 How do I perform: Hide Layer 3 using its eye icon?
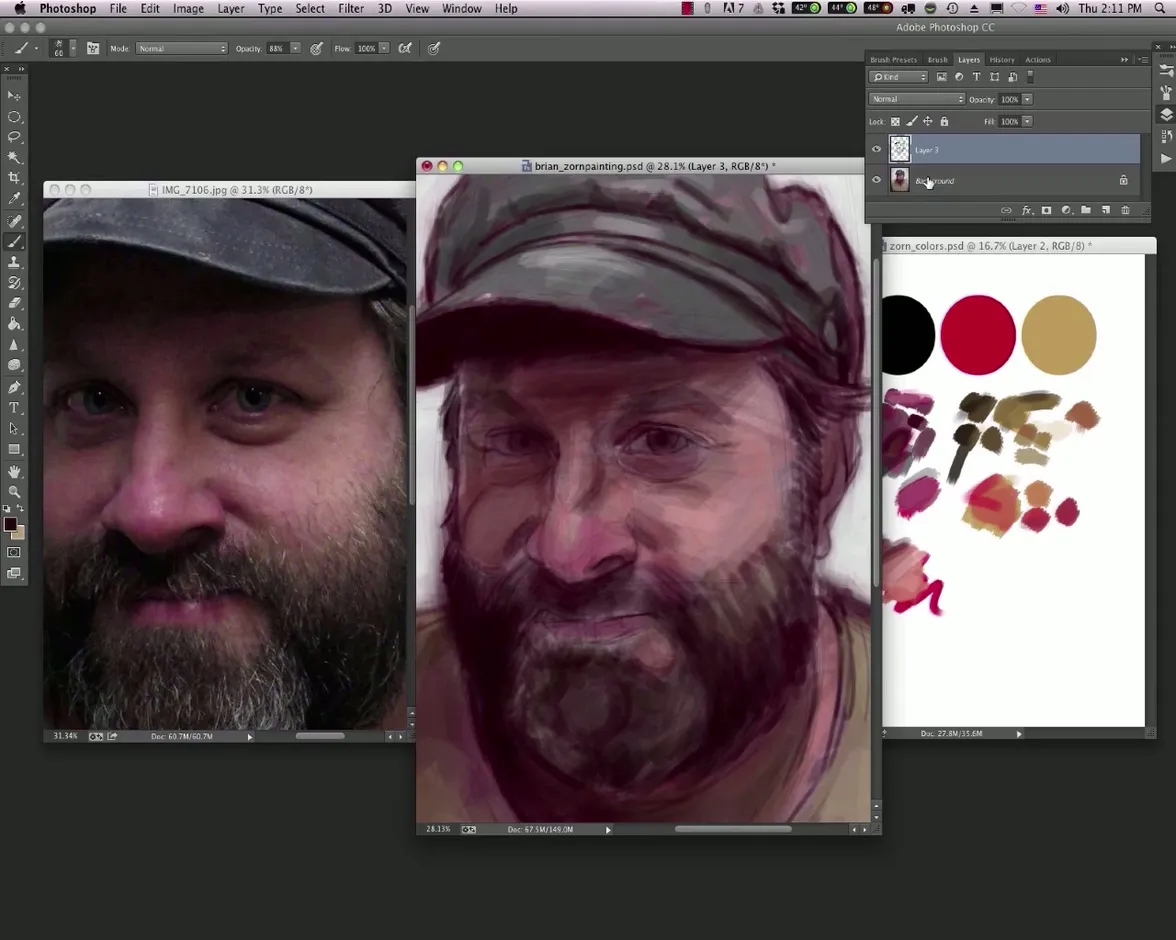[x=877, y=150]
